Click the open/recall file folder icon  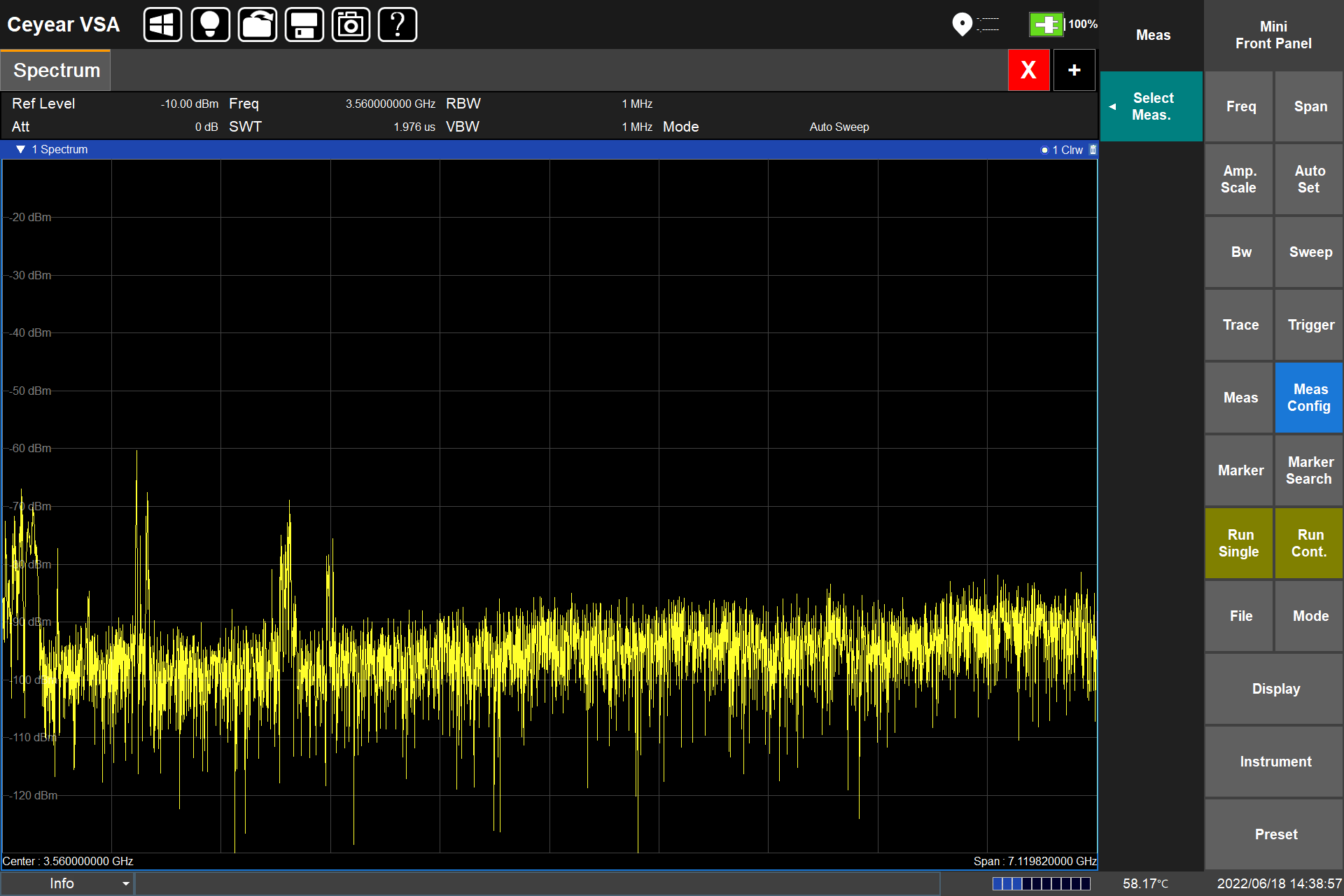click(257, 25)
